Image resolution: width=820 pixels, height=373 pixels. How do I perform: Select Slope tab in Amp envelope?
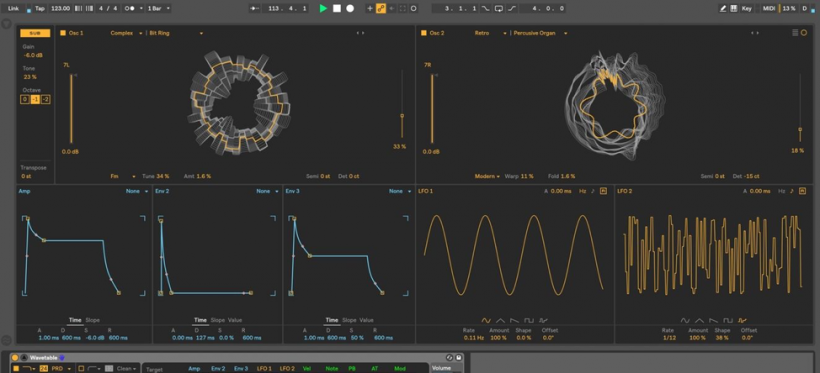[x=93, y=320]
